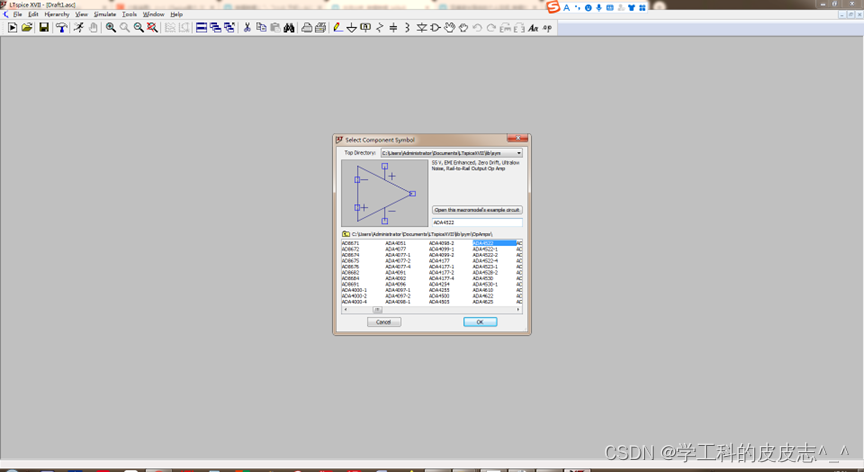Open the Edit menu

point(34,14)
